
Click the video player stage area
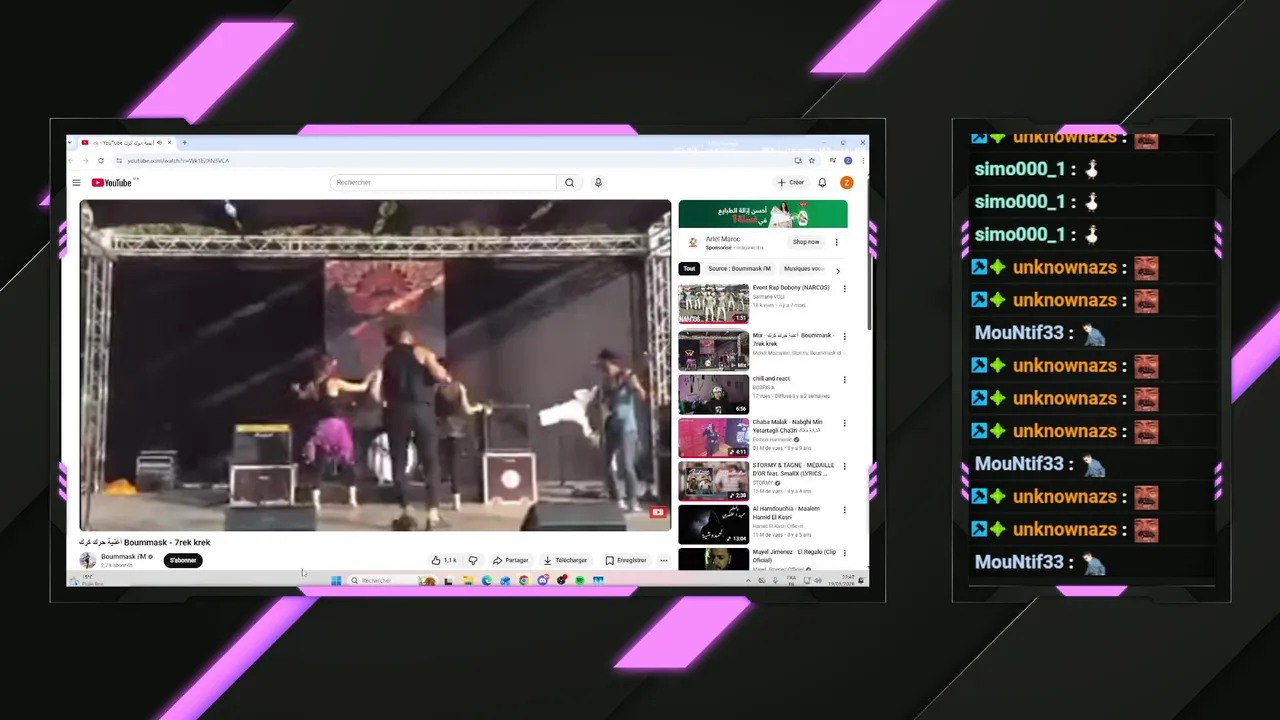375,365
